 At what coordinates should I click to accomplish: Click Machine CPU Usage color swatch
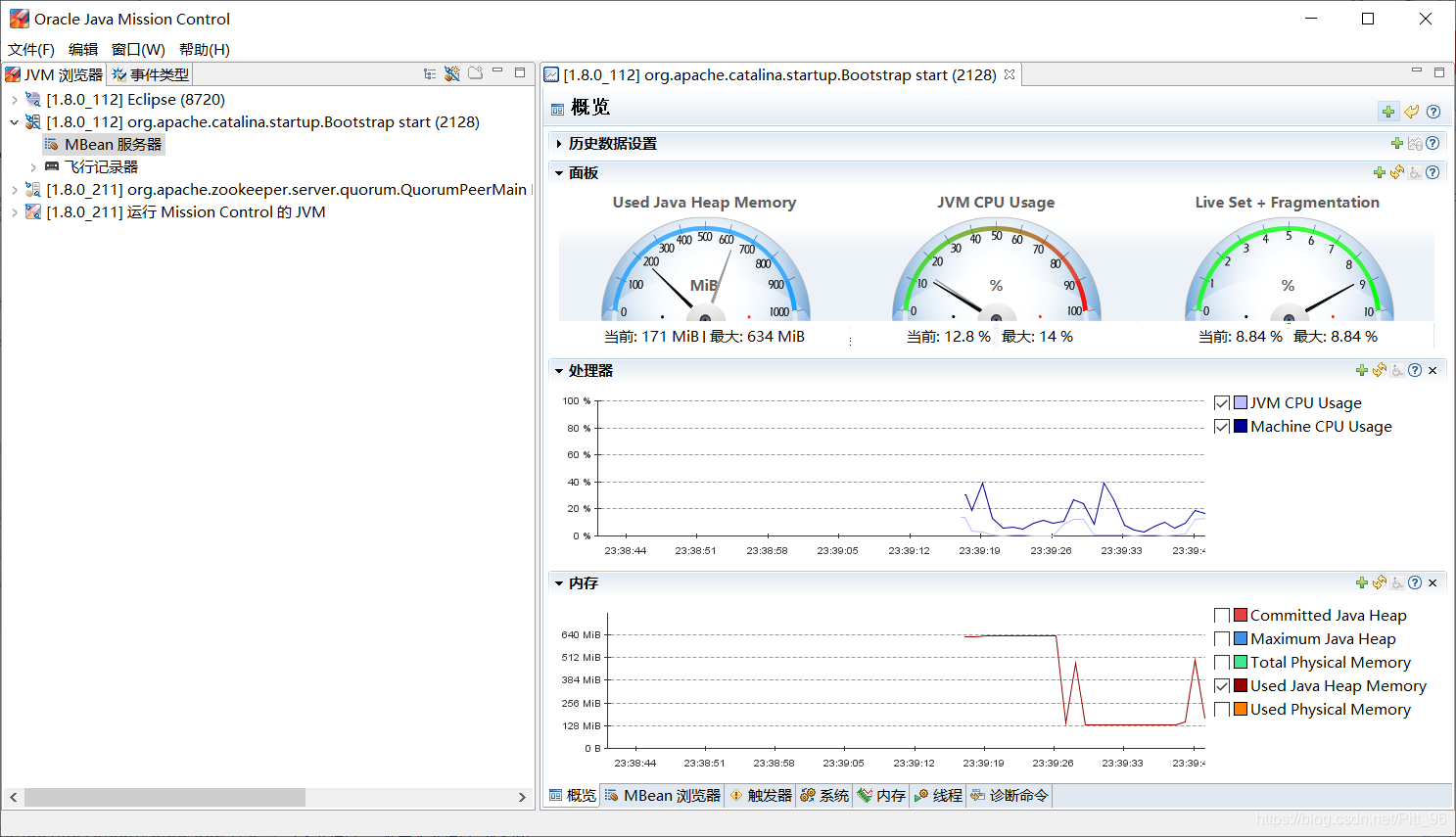pyautogui.click(x=1241, y=426)
